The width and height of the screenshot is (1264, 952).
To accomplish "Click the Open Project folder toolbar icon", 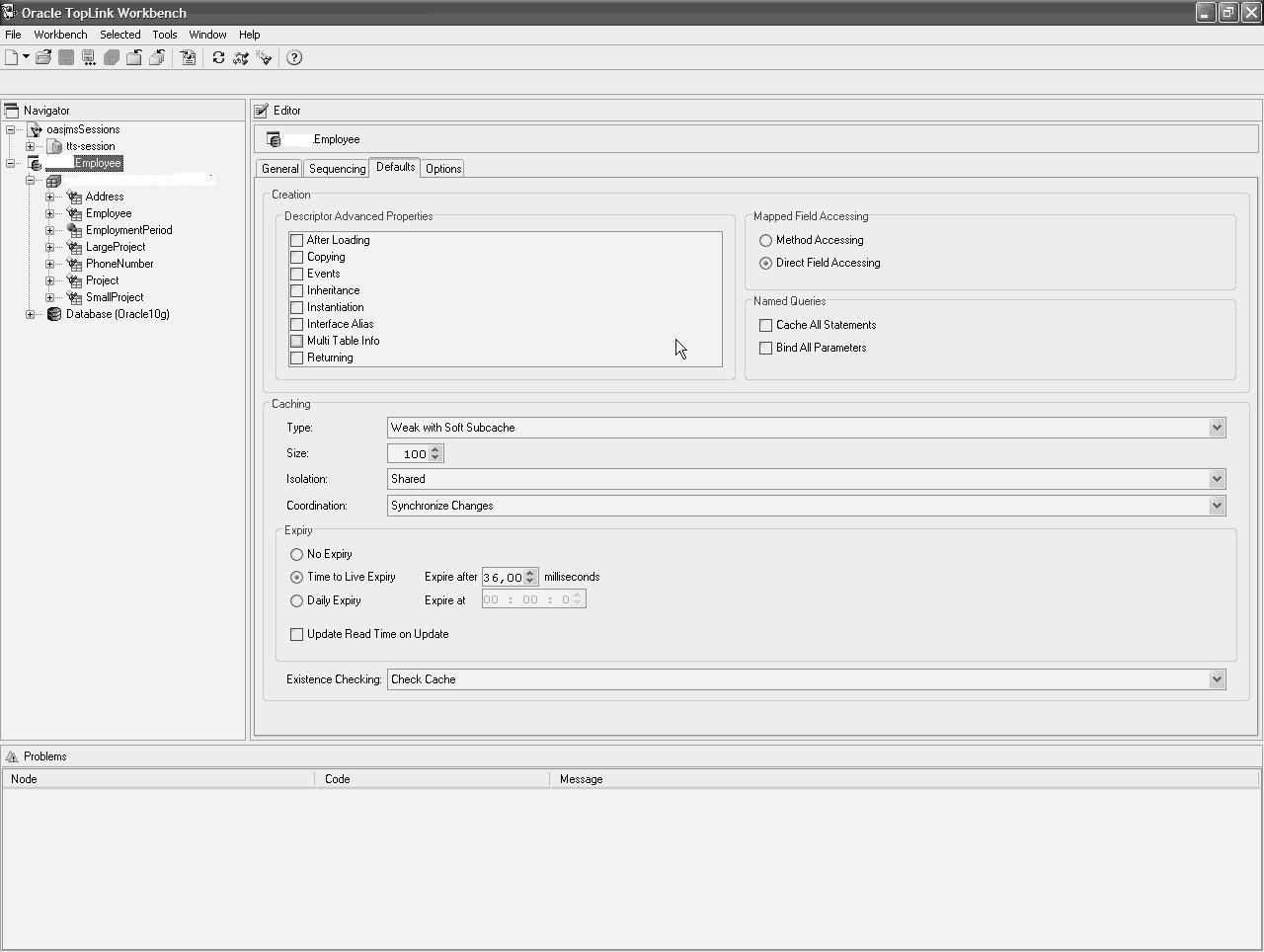I will coord(43,57).
